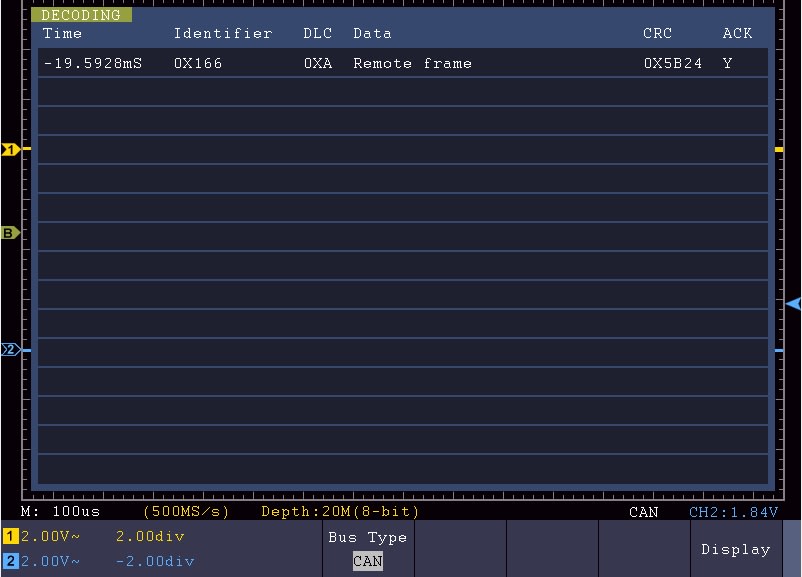Click the Time column header

pyautogui.click(x=62, y=33)
